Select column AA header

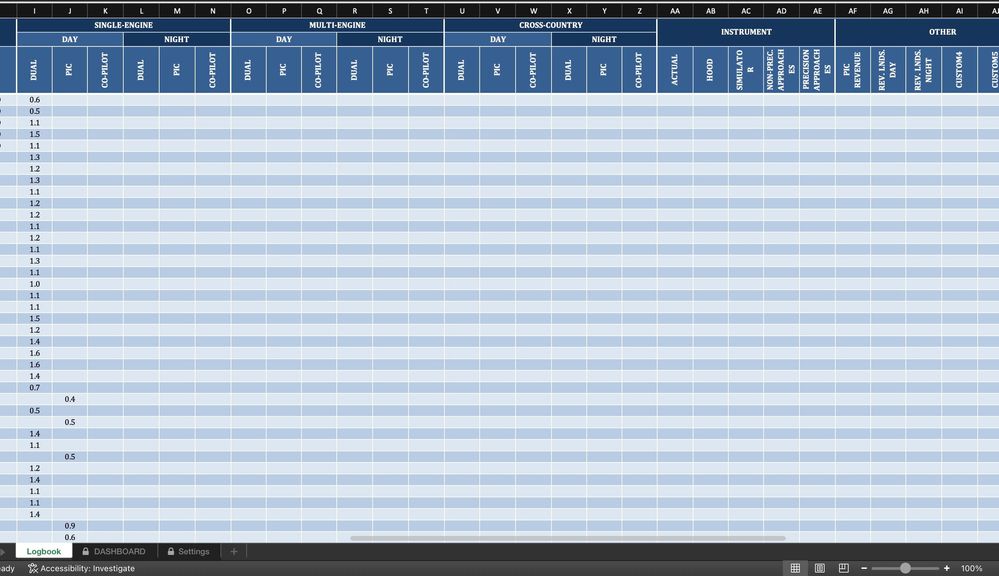point(675,11)
